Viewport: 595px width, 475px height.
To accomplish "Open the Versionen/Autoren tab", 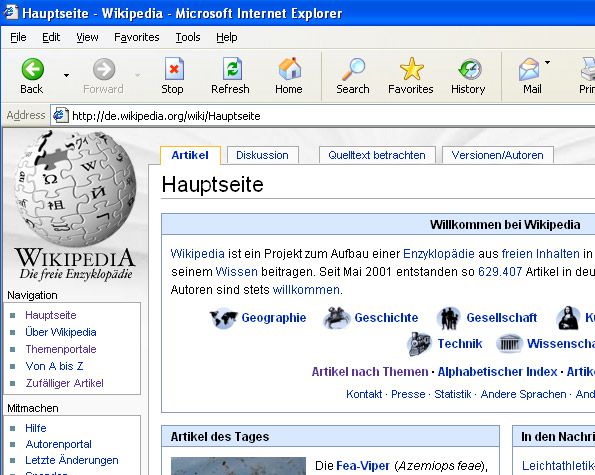I will click(497, 155).
